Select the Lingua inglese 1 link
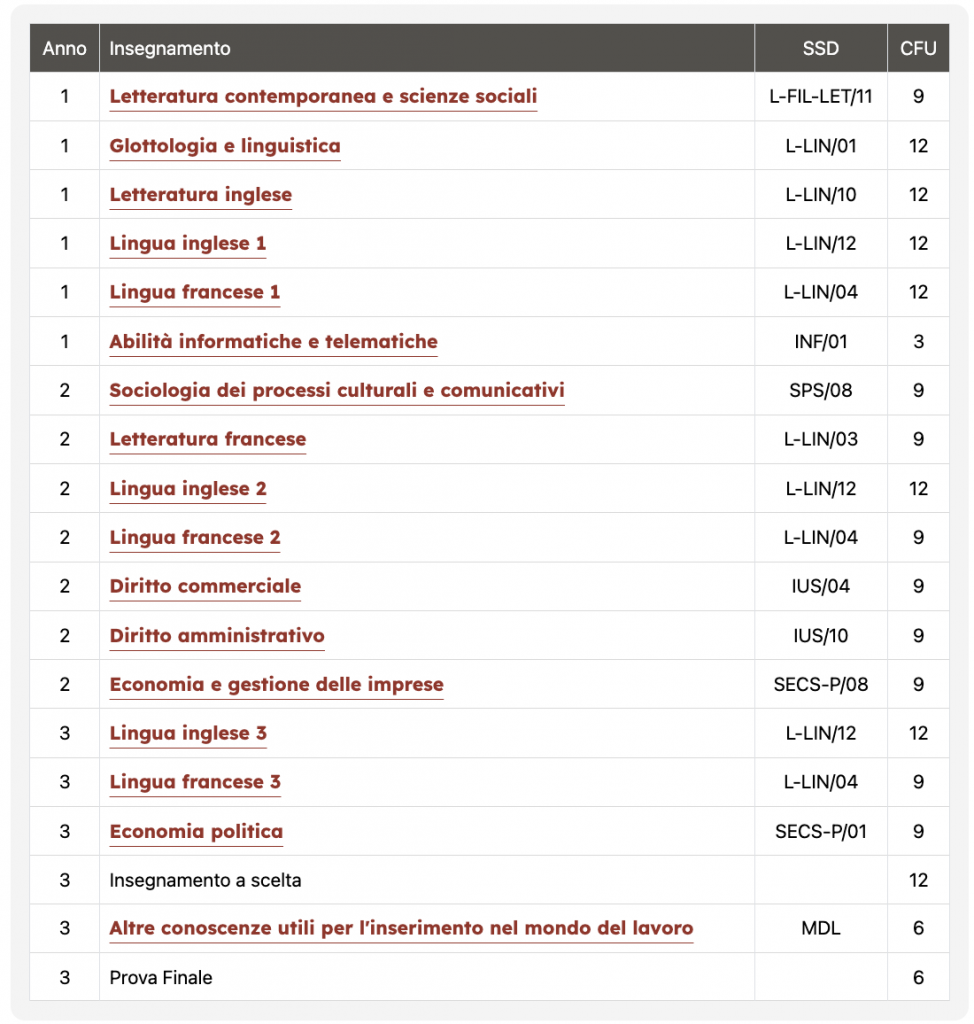 point(187,244)
